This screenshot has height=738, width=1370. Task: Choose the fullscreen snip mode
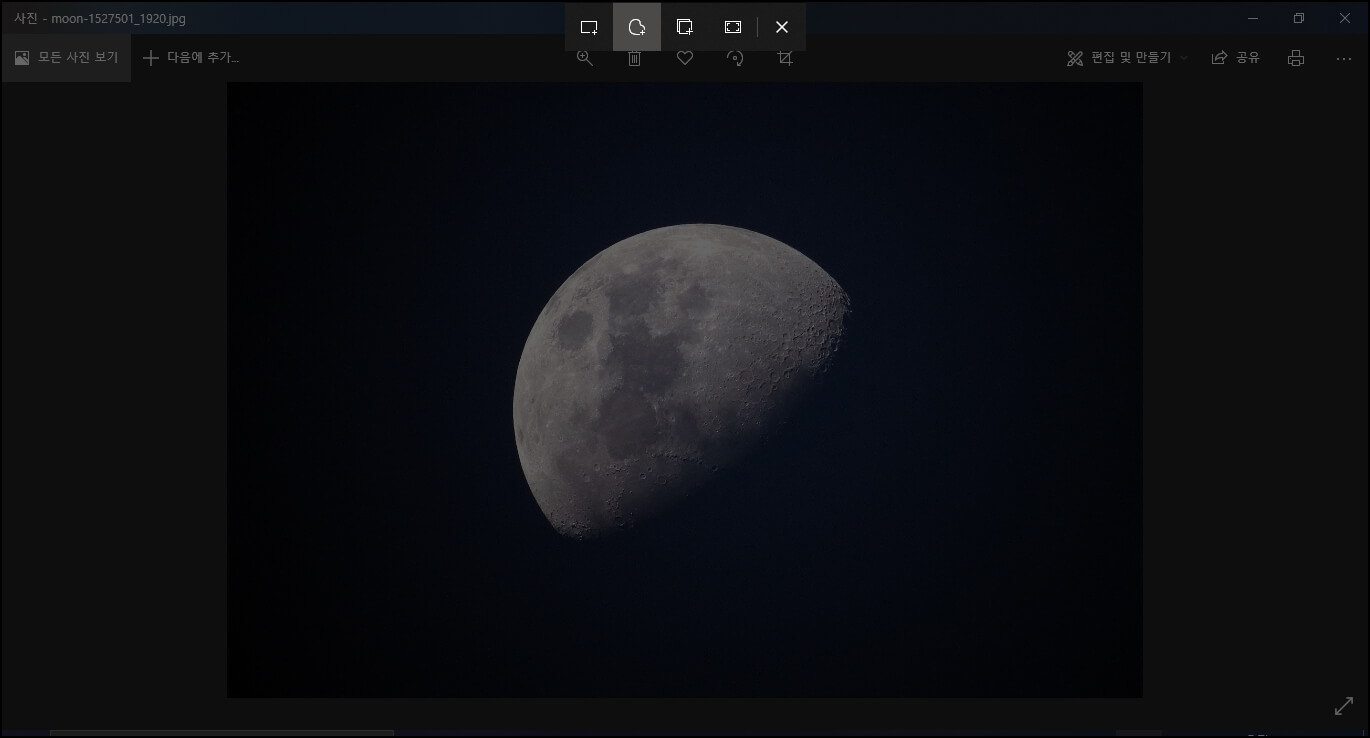click(x=733, y=27)
